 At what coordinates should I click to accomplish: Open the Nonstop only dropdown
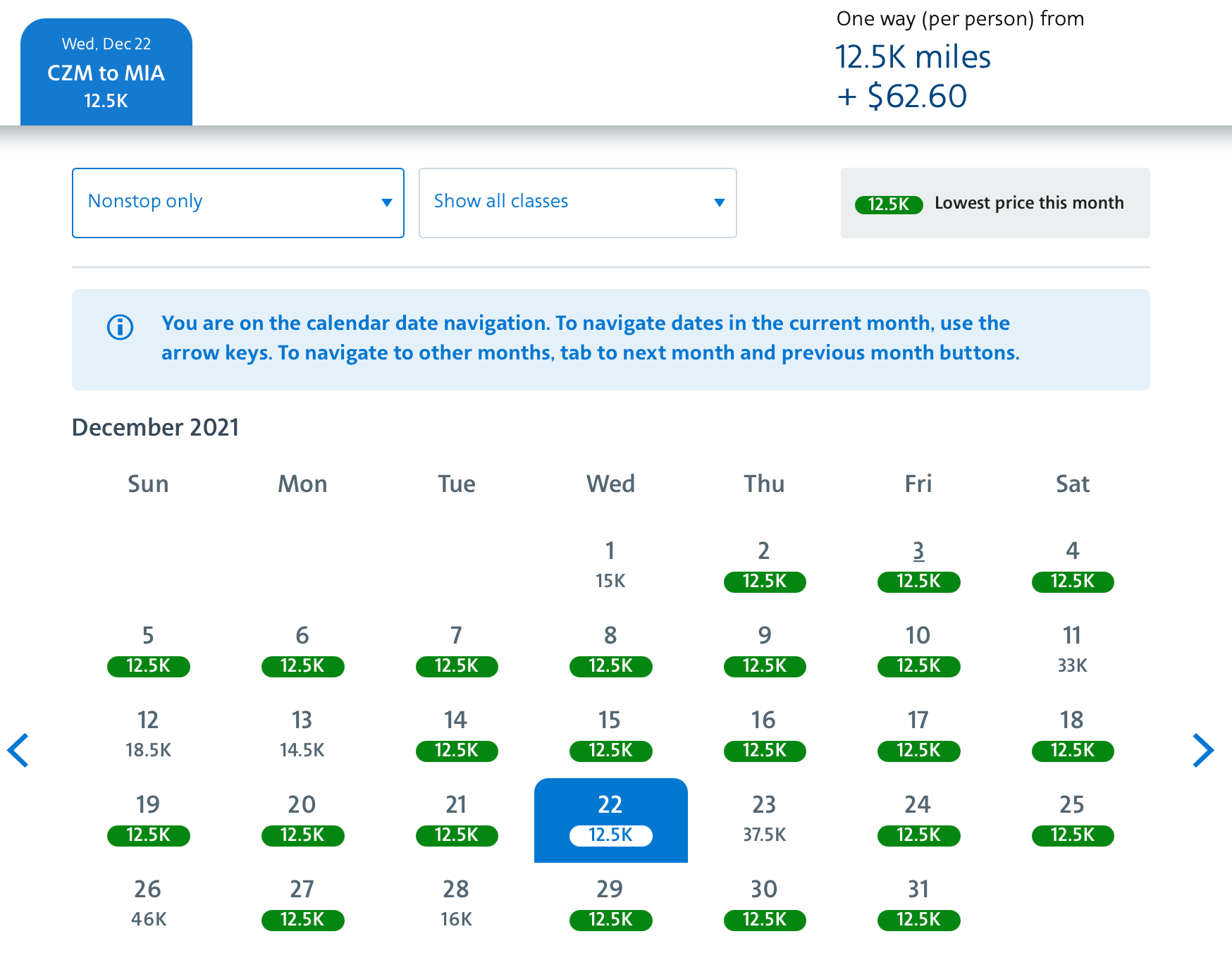[x=238, y=203]
